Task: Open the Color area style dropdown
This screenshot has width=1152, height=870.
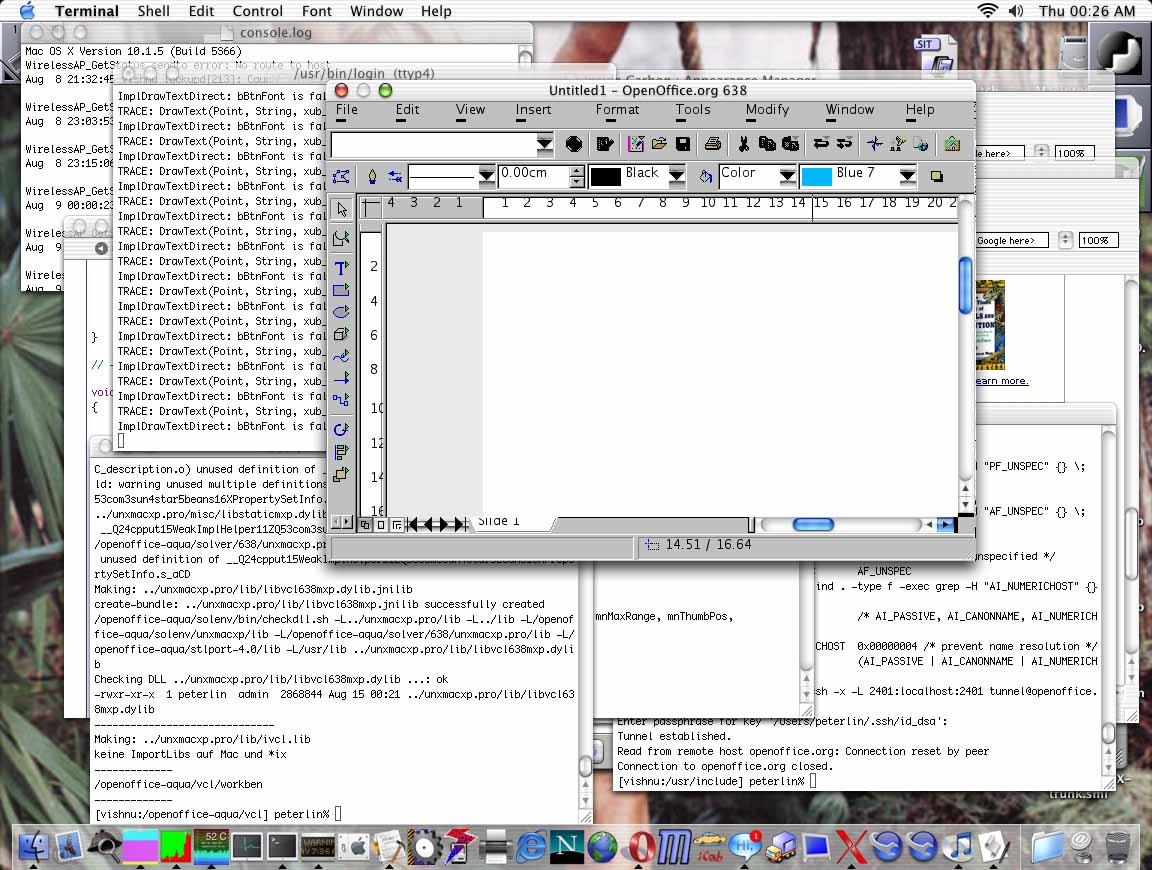Action: 788,176
